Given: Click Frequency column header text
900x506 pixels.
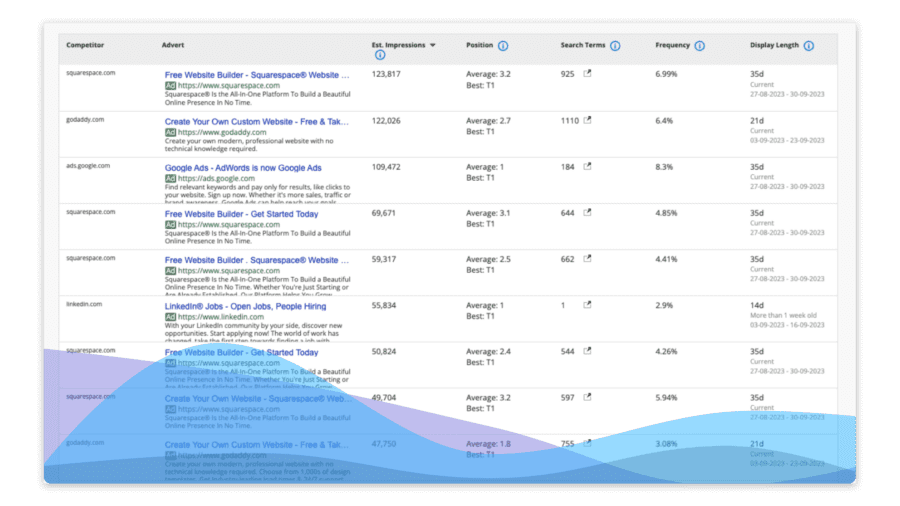Looking at the screenshot, I should coord(672,45).
